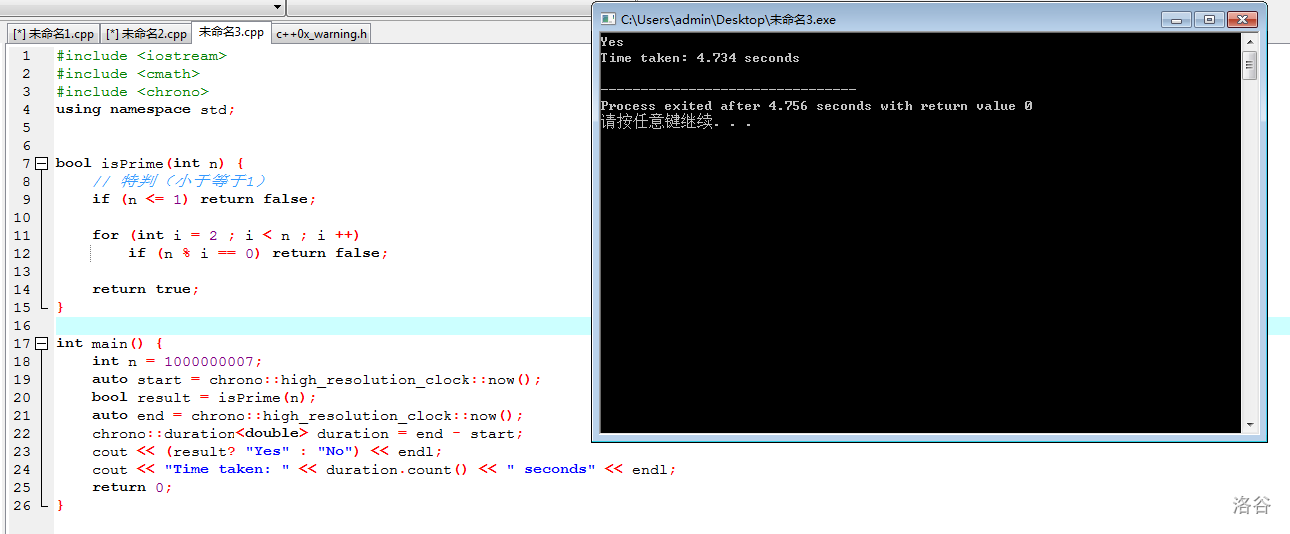Open the c++0x_warning.h tab
Image resolution: width=1290 pixels, height=534 pixels.
(x=322, y=33)
